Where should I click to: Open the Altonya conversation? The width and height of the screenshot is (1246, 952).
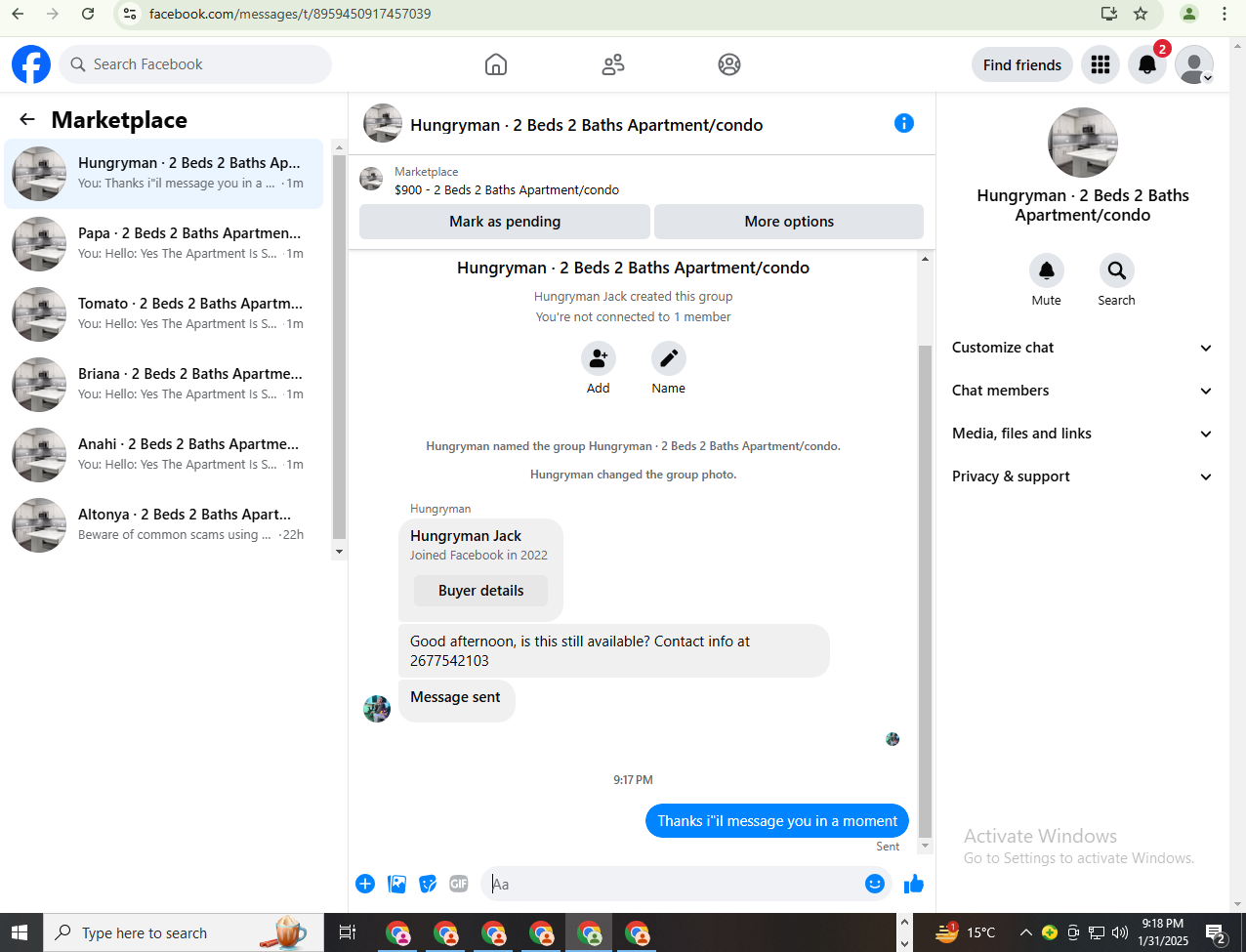tap(164, 525)
